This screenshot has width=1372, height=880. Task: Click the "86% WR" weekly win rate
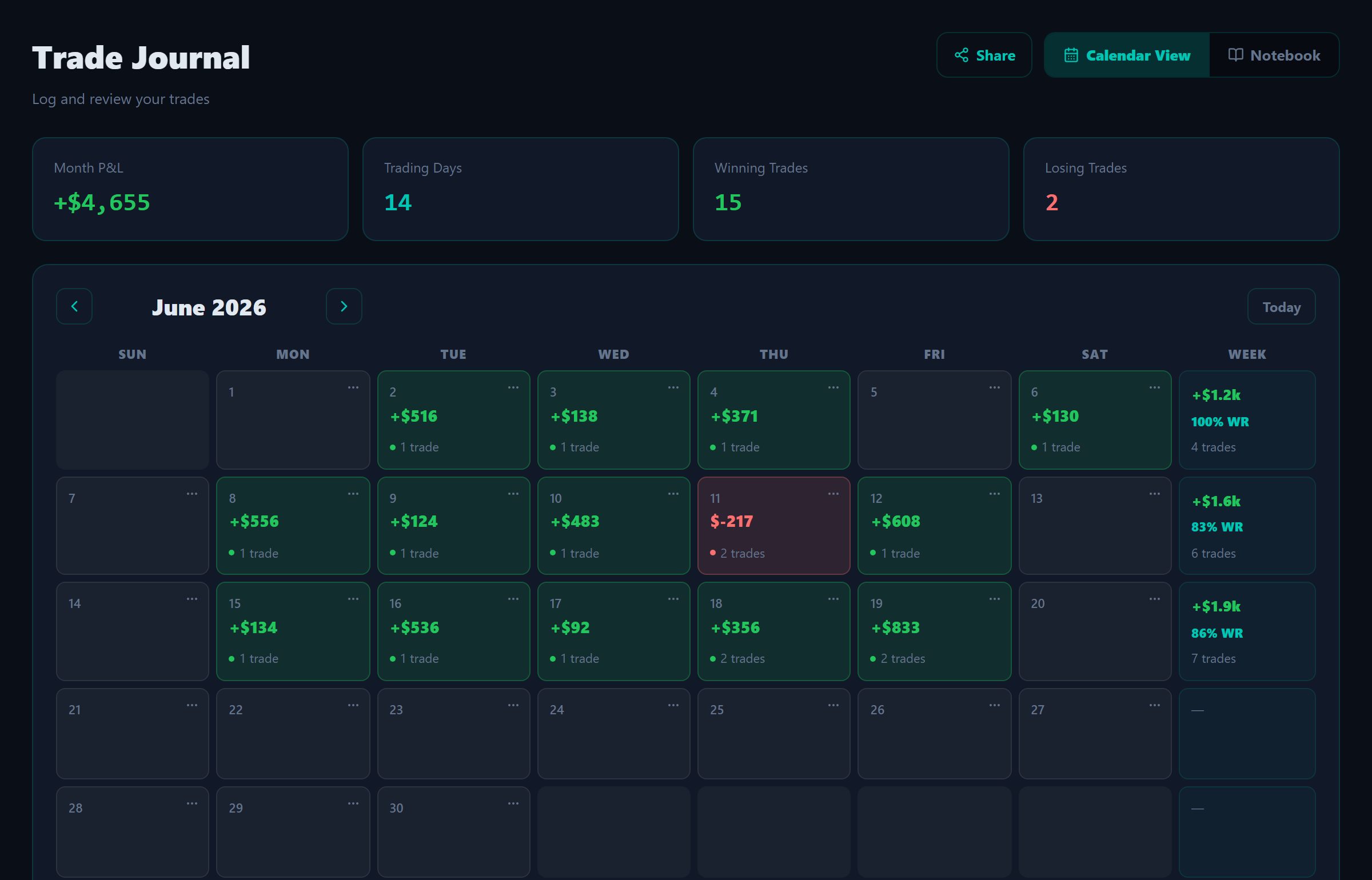[x=1217, y=633]
